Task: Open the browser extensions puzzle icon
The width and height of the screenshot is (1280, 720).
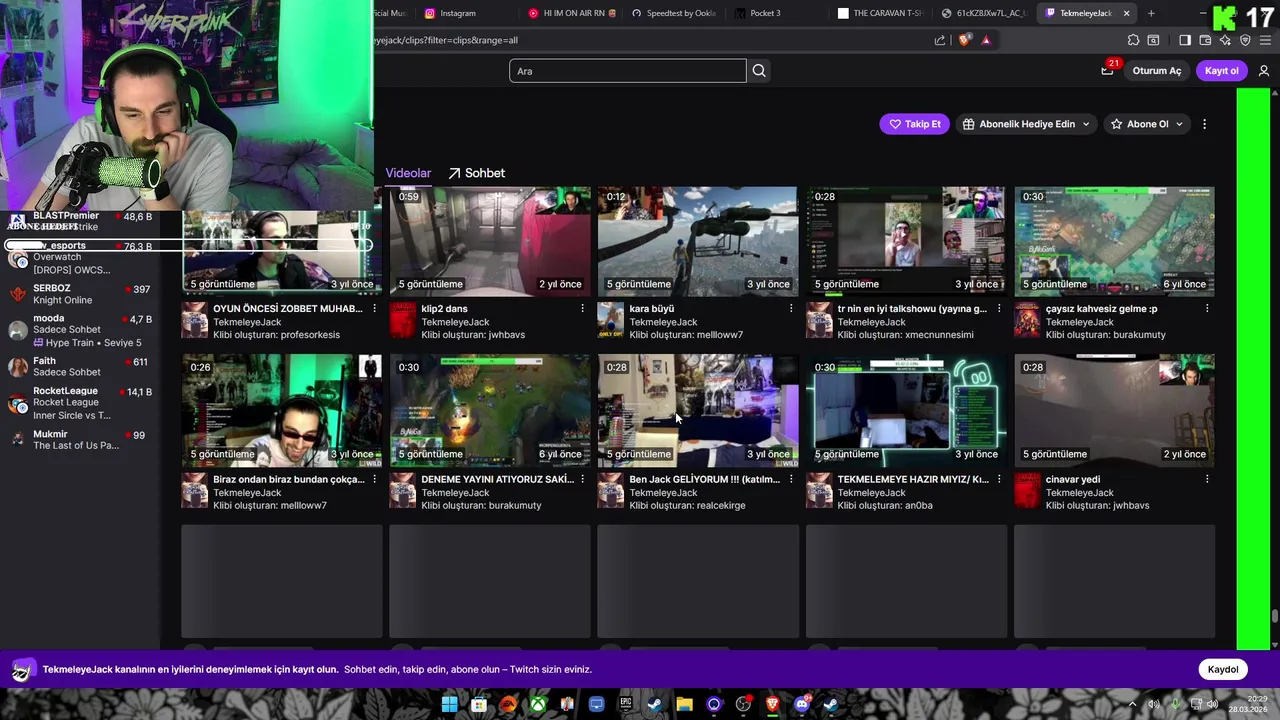Action: pyautogui.click(x=1133, y=40)
